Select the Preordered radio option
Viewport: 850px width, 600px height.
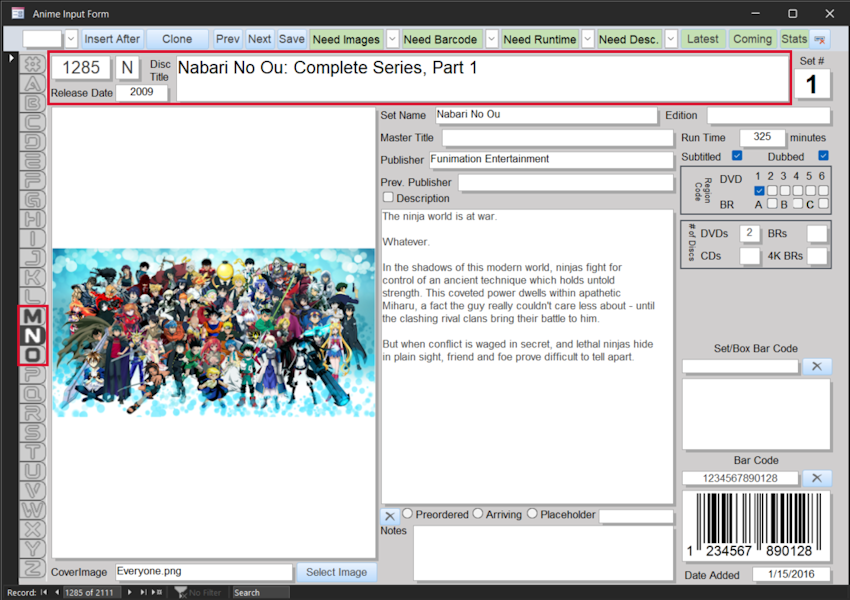pyautogui.click(x=408, y=513)
